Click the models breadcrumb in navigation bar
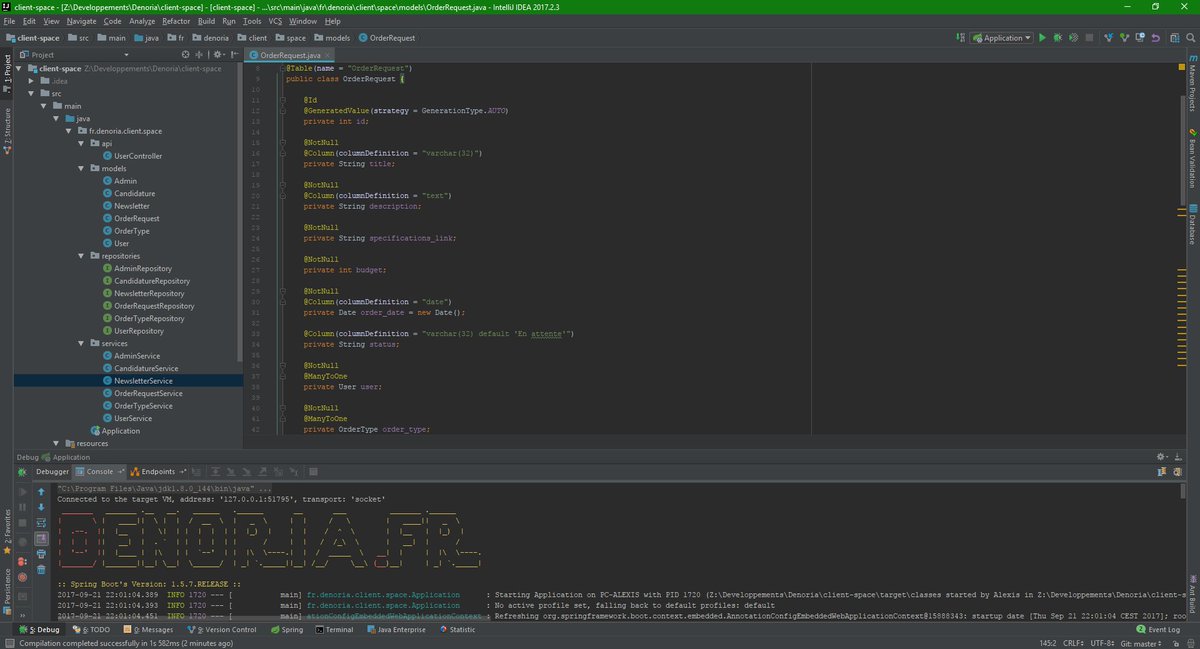The image size is (1200, 649). coord(332,38)
